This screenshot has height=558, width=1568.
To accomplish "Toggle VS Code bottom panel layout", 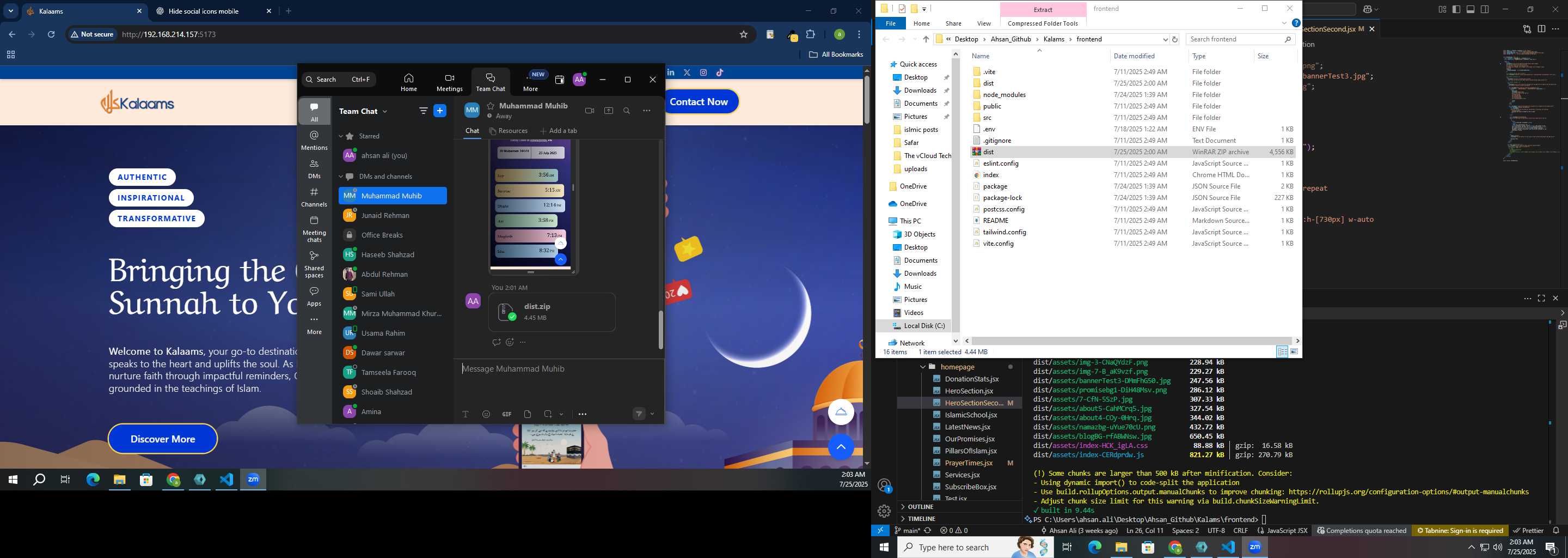I will coord(1470,9).
